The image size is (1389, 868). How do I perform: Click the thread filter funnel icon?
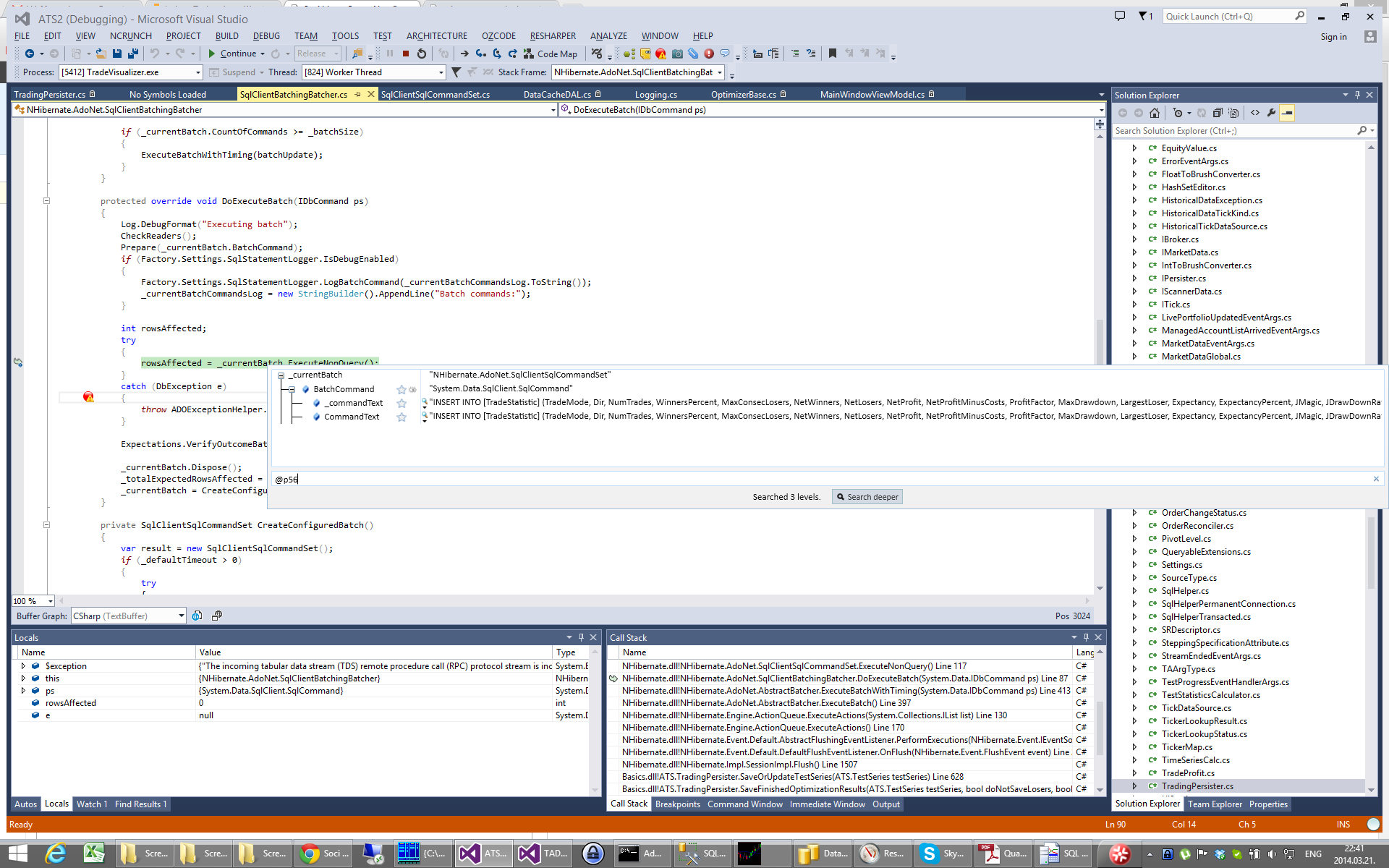point(456,72)
